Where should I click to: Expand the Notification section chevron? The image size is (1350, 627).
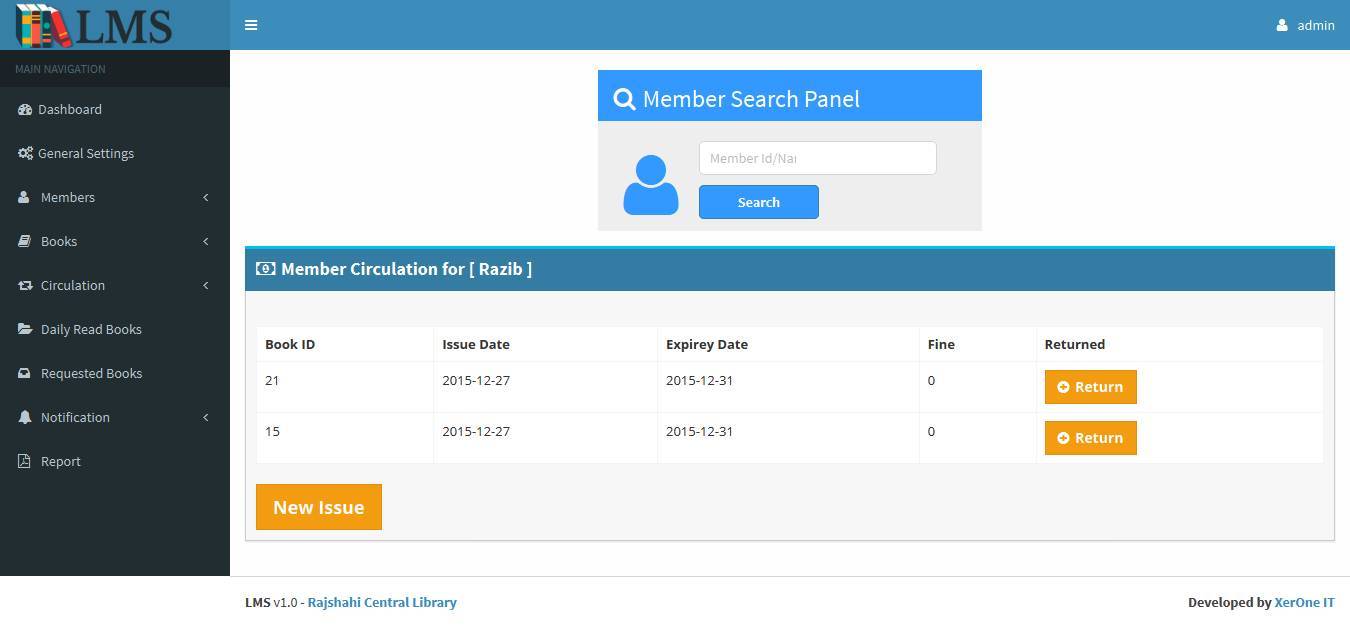point(206,417)
